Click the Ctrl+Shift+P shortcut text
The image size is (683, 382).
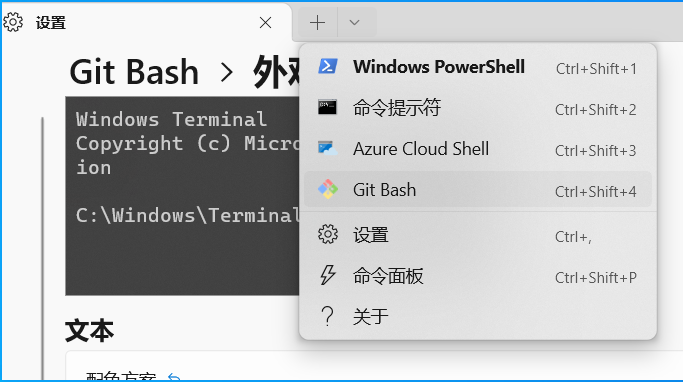click(x=596, y=278)
